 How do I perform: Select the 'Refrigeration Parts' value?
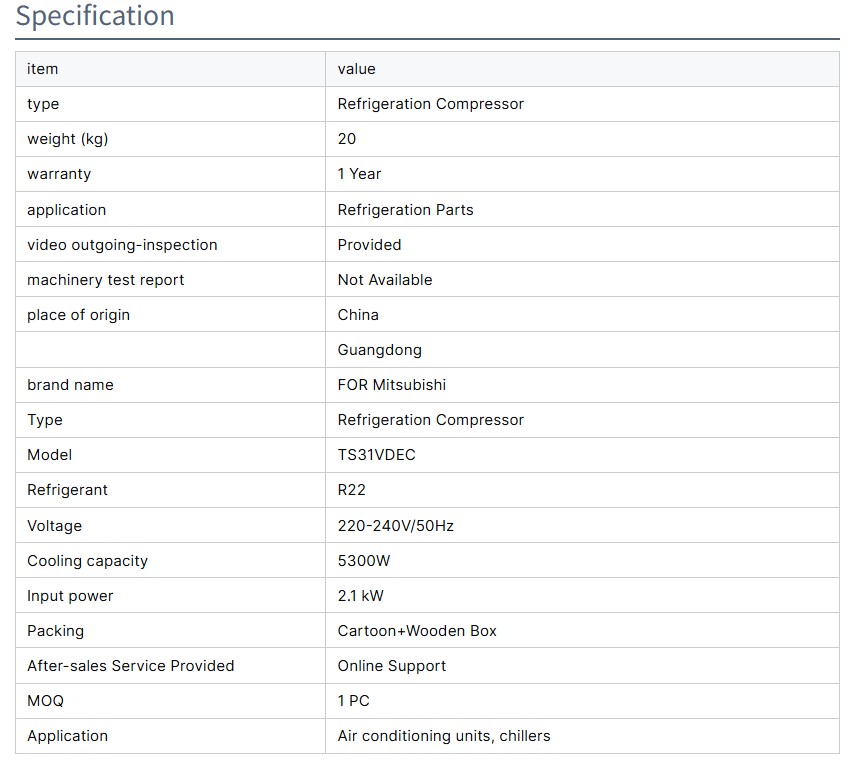click(x=405, y=210)
